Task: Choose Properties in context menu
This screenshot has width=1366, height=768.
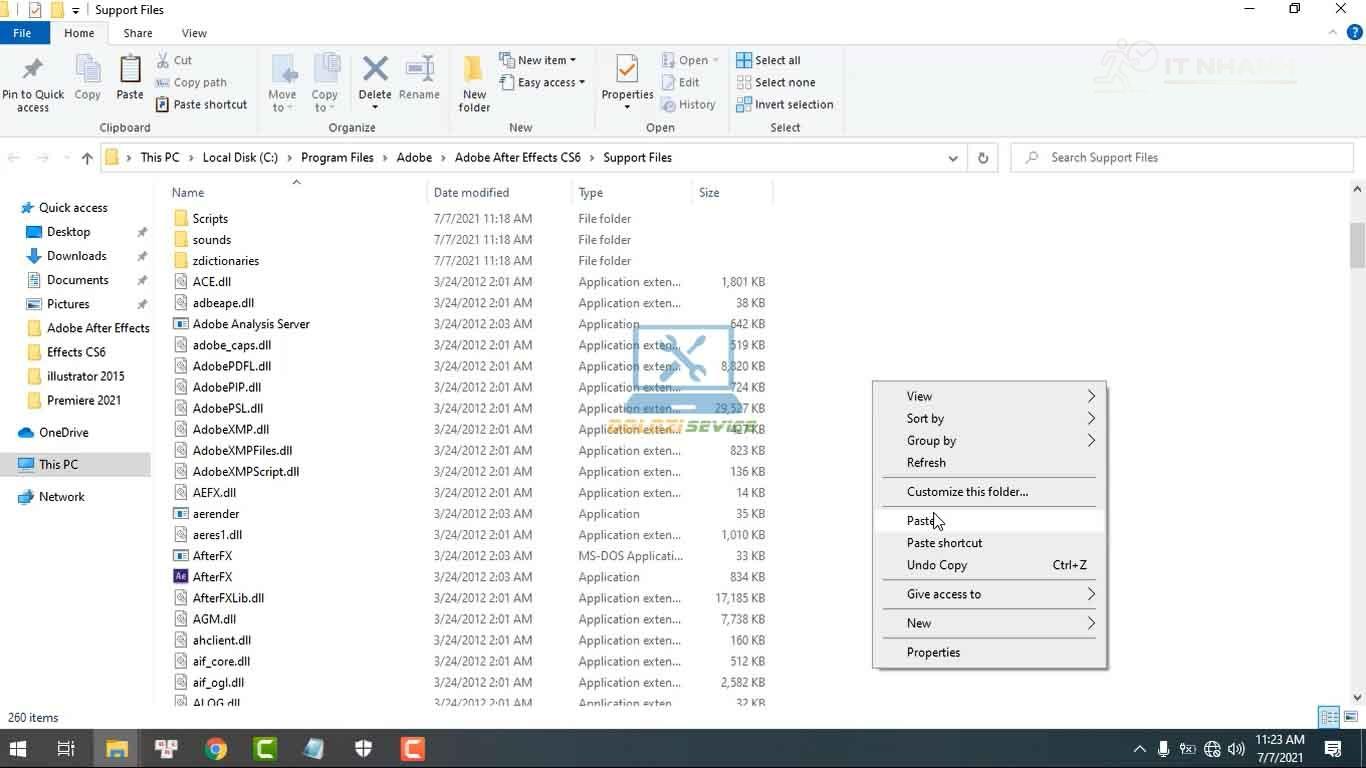Action: (x=990, y=651)
